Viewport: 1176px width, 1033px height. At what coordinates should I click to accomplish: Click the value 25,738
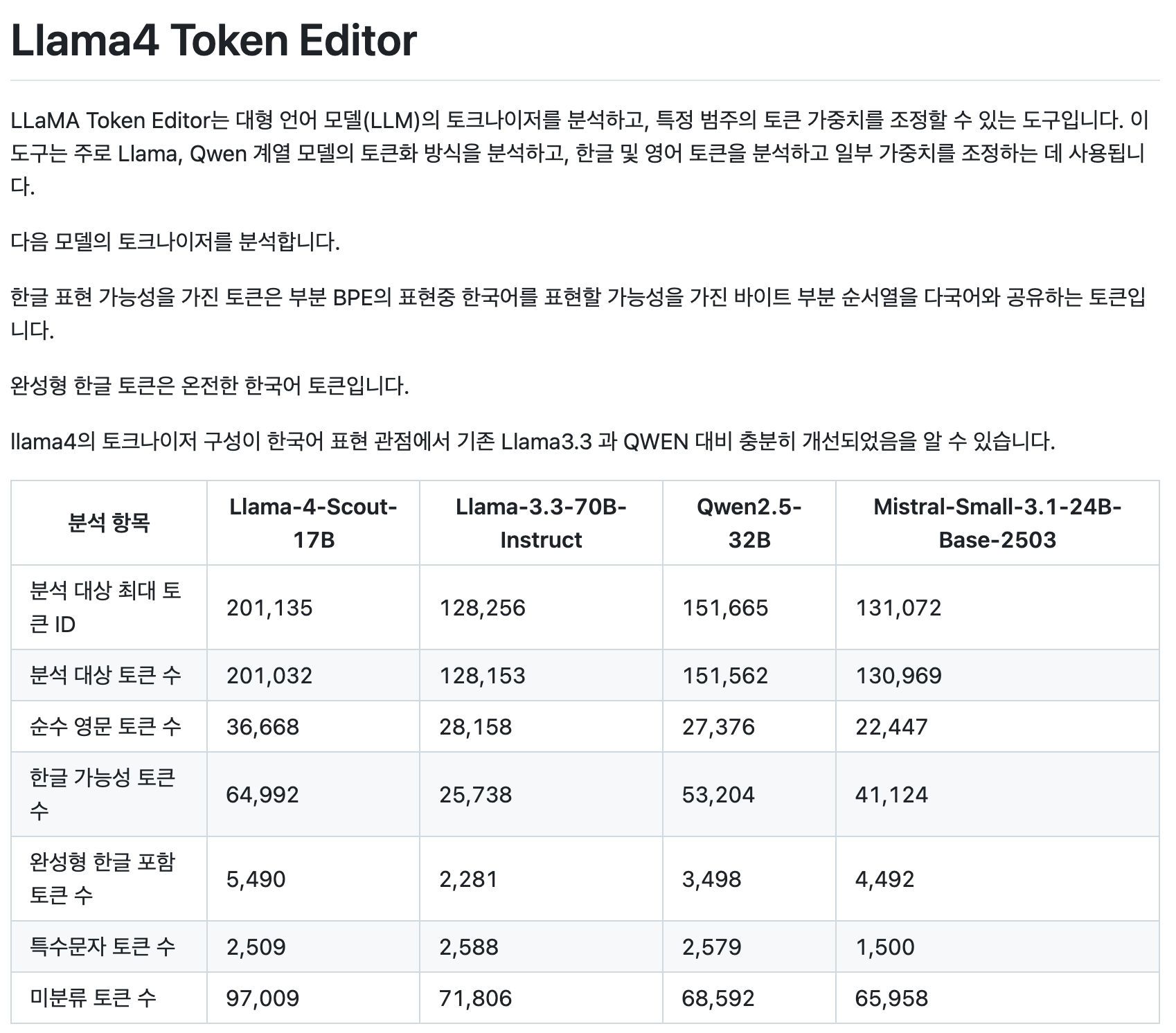tap(476, 795)
